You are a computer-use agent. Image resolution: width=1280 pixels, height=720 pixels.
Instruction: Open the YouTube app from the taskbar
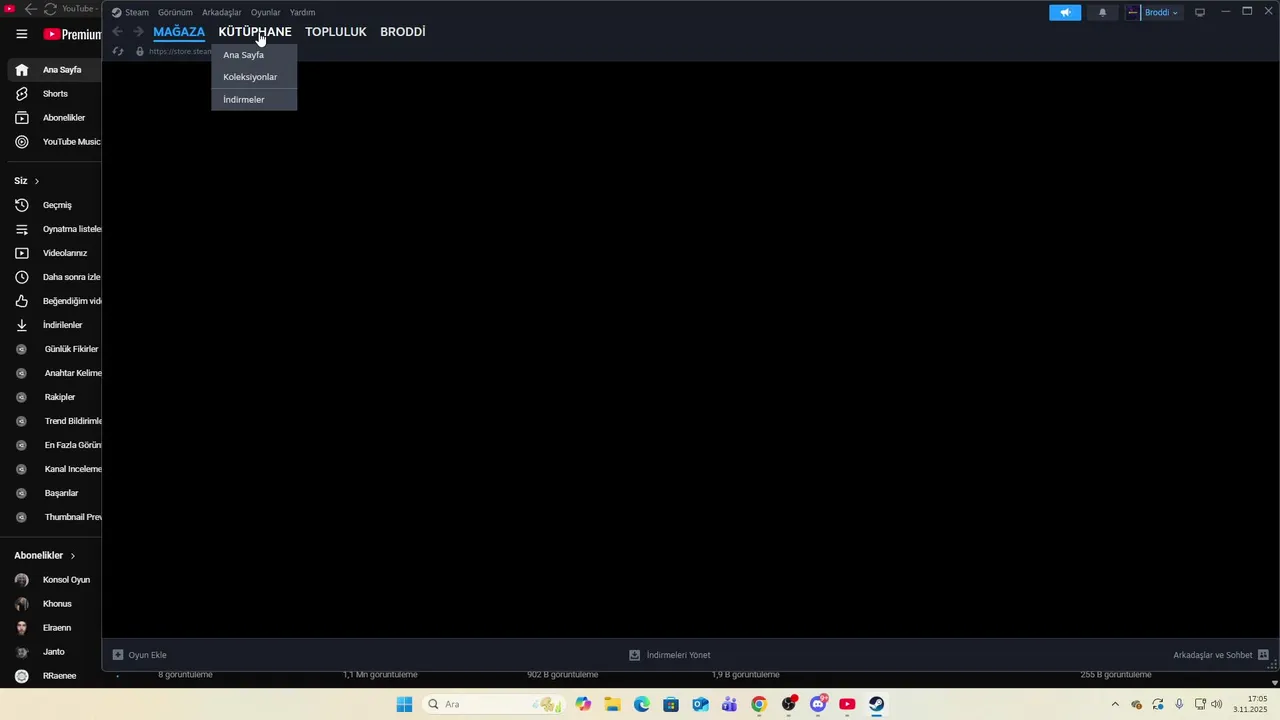(847, 704)
